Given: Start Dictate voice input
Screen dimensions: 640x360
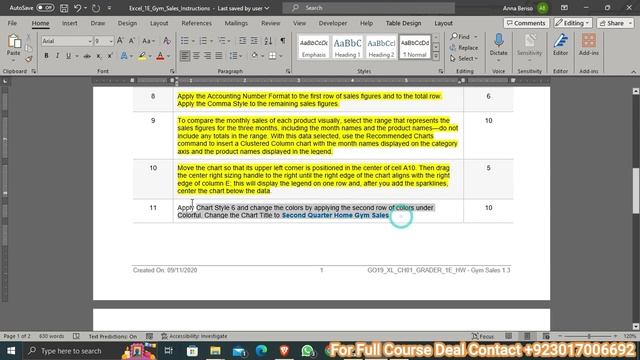Looking at the screenshot, I should 498,46.
